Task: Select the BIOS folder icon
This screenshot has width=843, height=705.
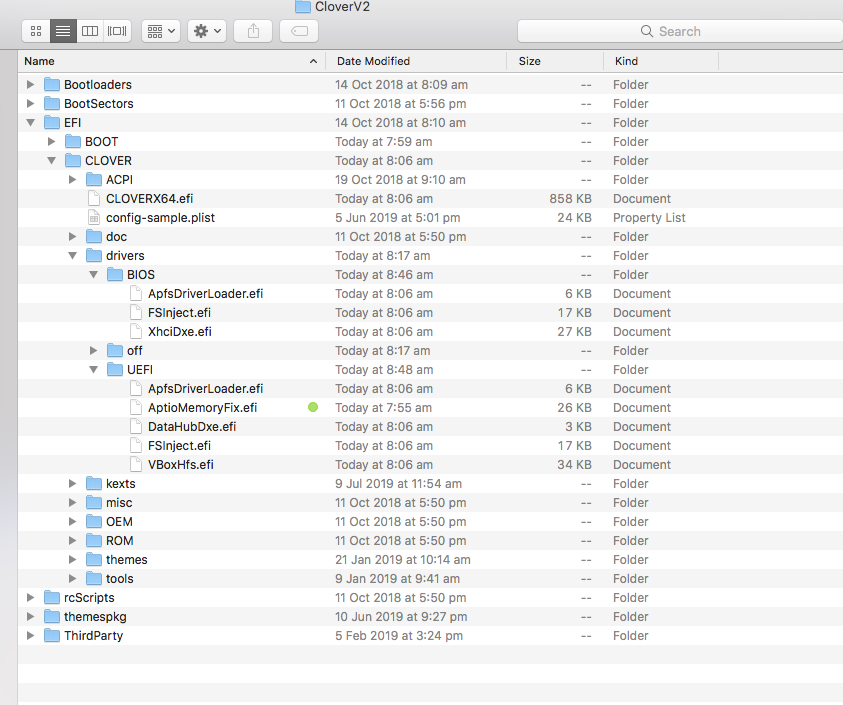Action: (x=115, y=274)
